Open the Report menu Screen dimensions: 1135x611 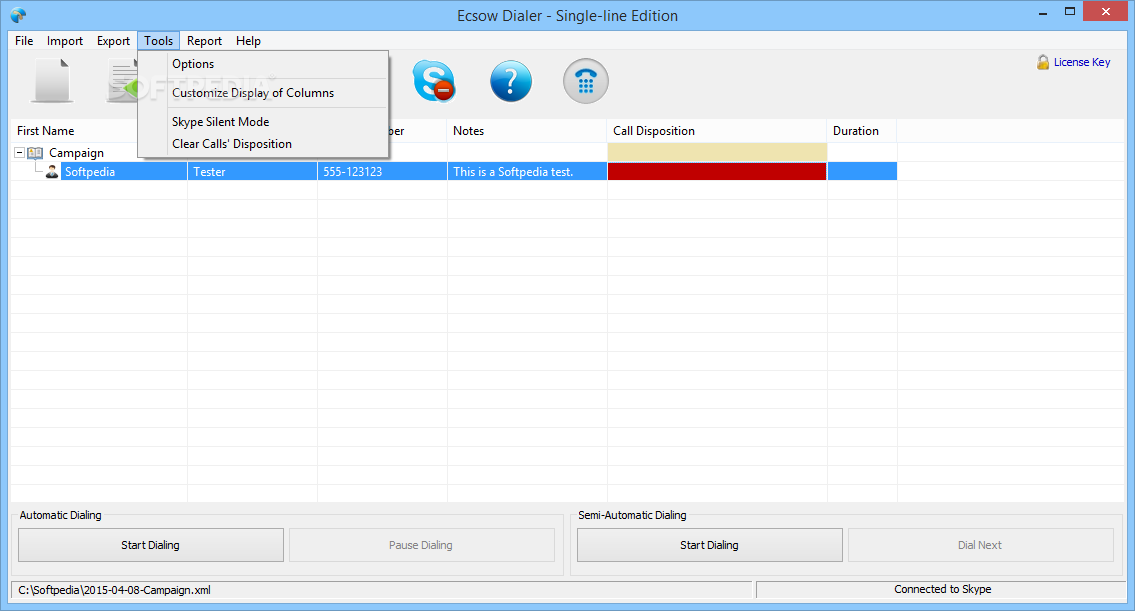coord(204,41)
